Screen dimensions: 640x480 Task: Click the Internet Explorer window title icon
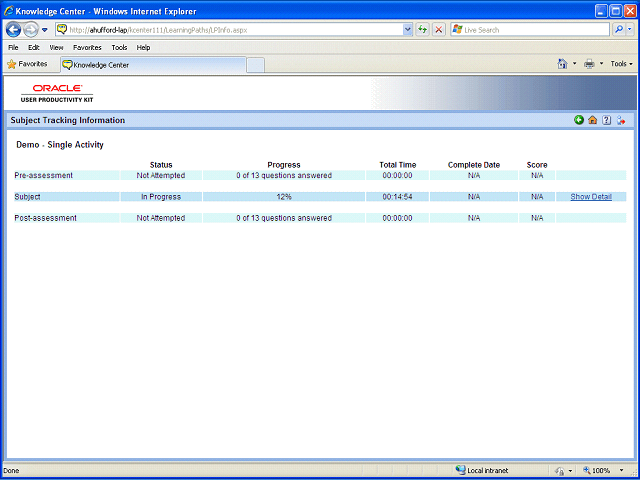[9, 11]
